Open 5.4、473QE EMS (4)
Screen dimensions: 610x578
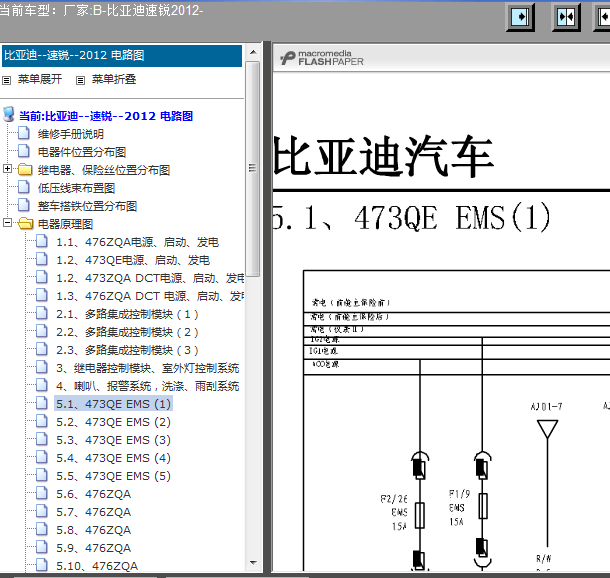pyautogui.click(x=113, y=458)
